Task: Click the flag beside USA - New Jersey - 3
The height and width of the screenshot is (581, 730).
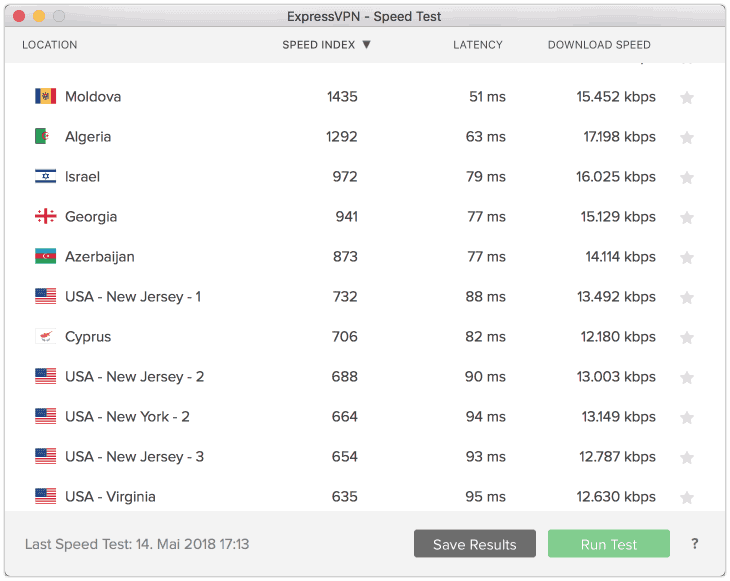Action: click(46, 456)
